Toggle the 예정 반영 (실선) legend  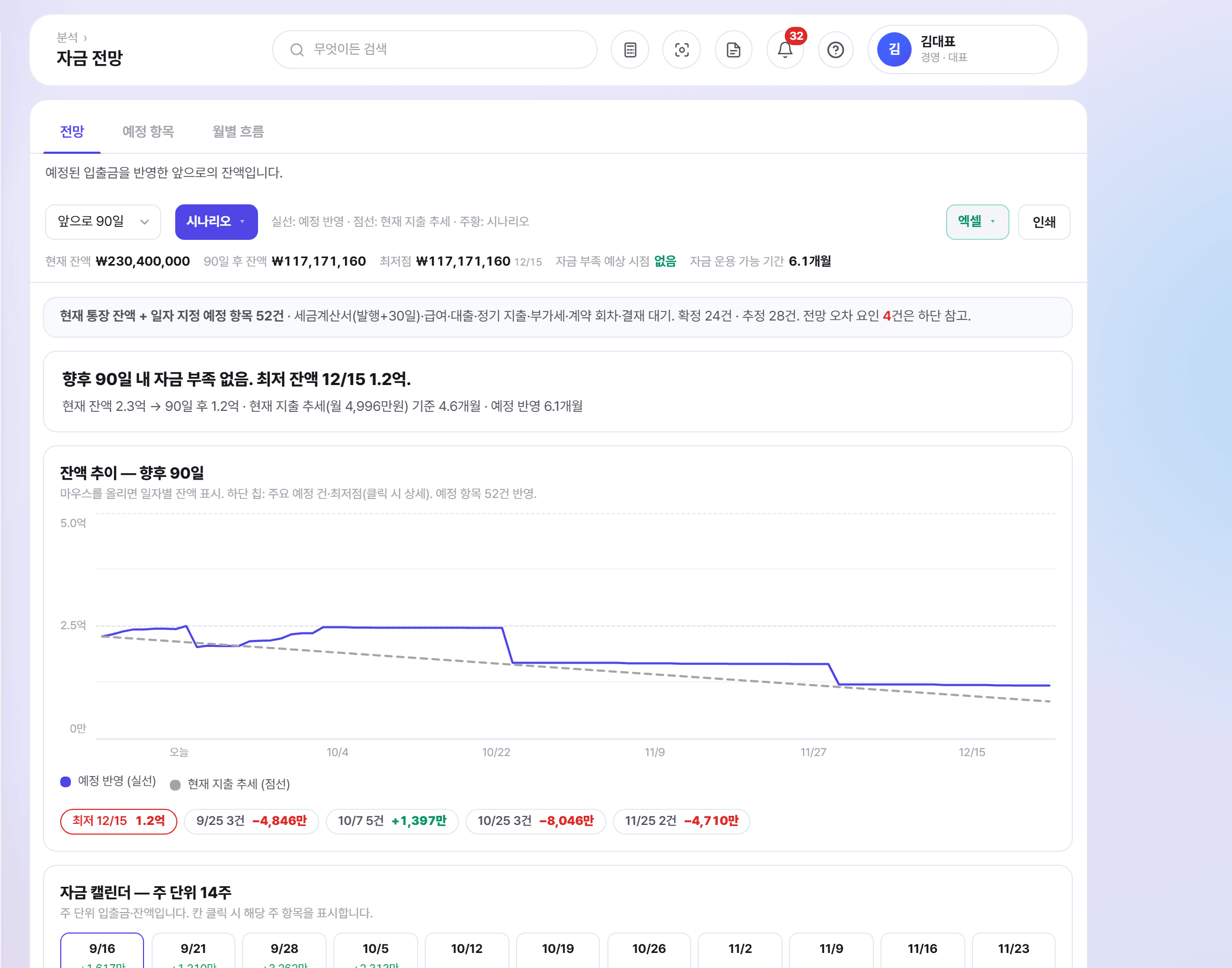[x=108, y=781]
